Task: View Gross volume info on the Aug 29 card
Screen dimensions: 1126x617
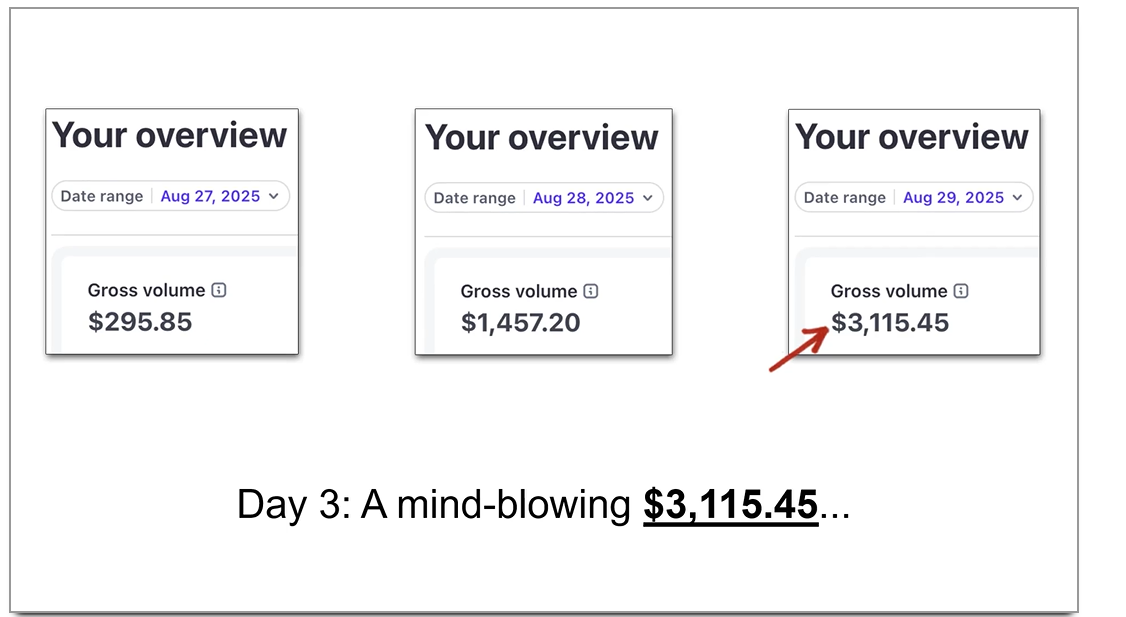Action: (962, 291)
